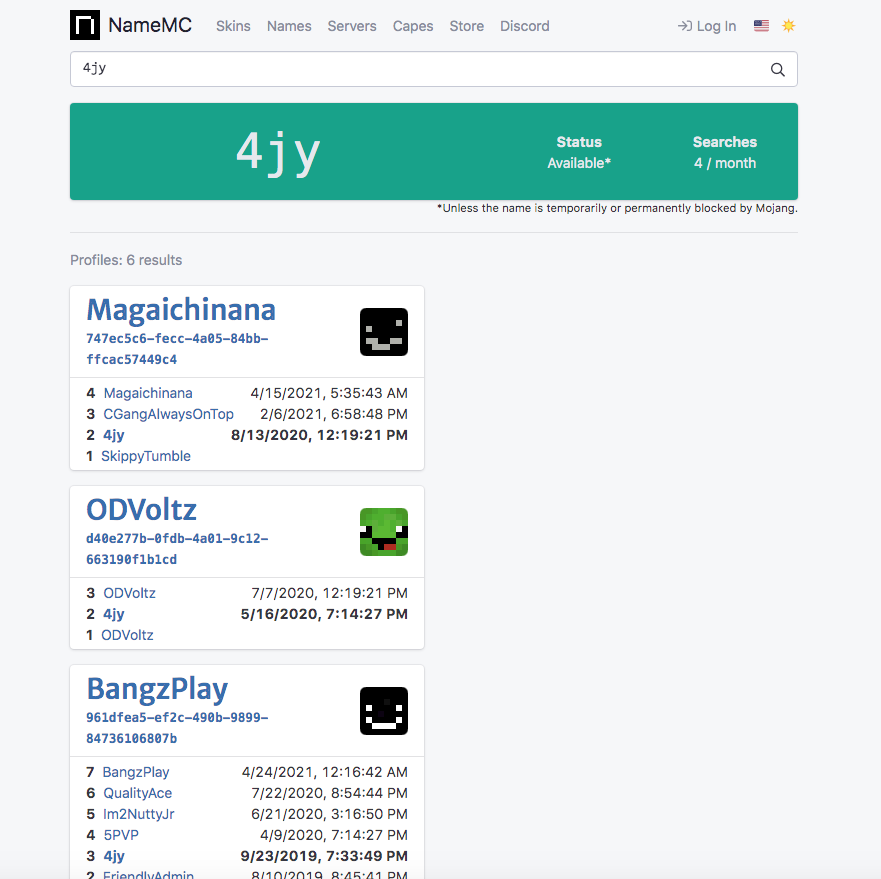The height and width of the screenshot is (879, 881).
Task: Open the ODVoltz profile heading
Action: (142, 510)
